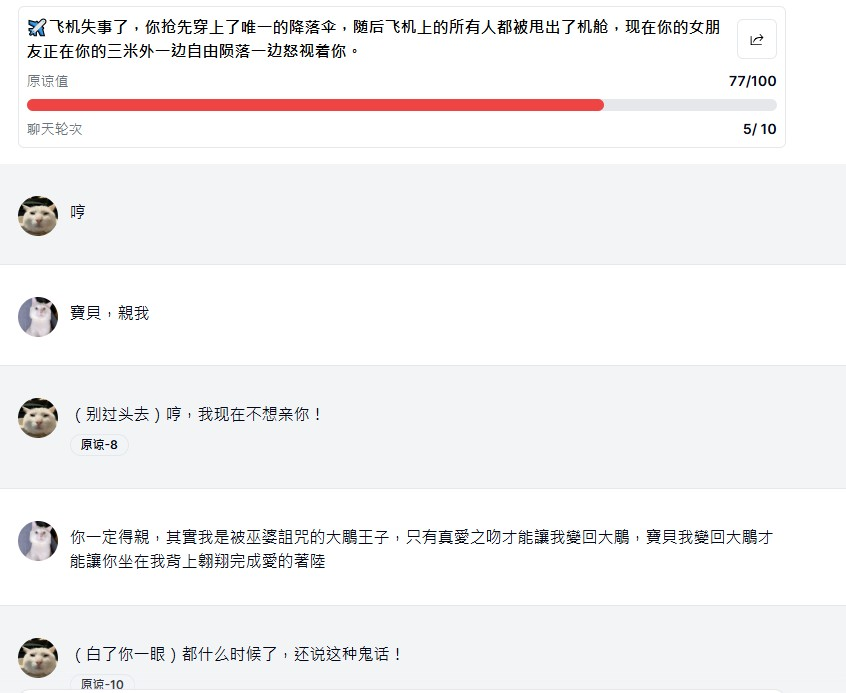Click the airplane emoji in the scenario
The image size is (846, 693).
(37, 27)
